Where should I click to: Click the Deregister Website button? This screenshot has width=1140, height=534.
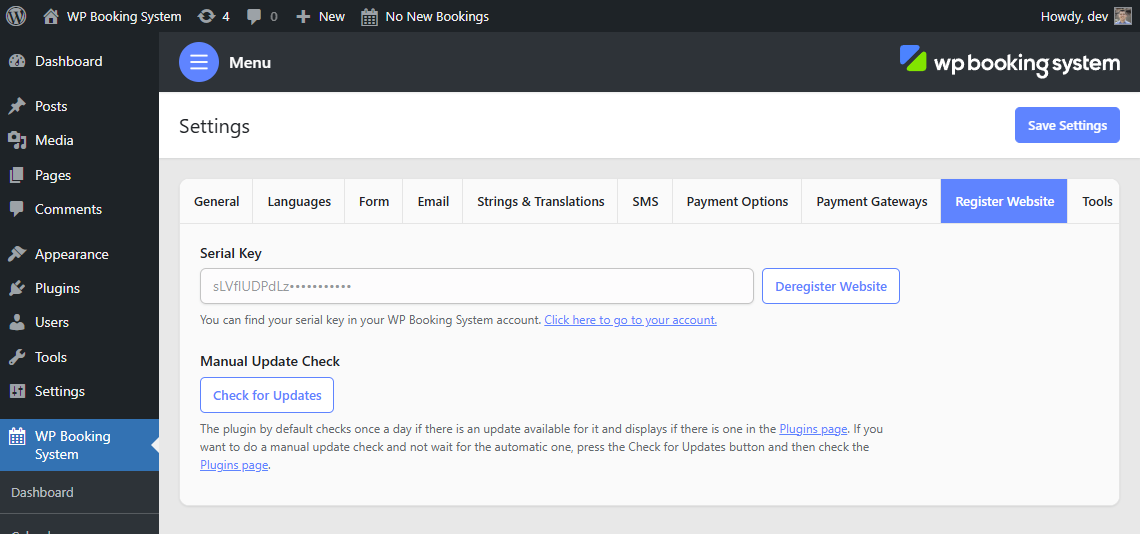(830, 286)
